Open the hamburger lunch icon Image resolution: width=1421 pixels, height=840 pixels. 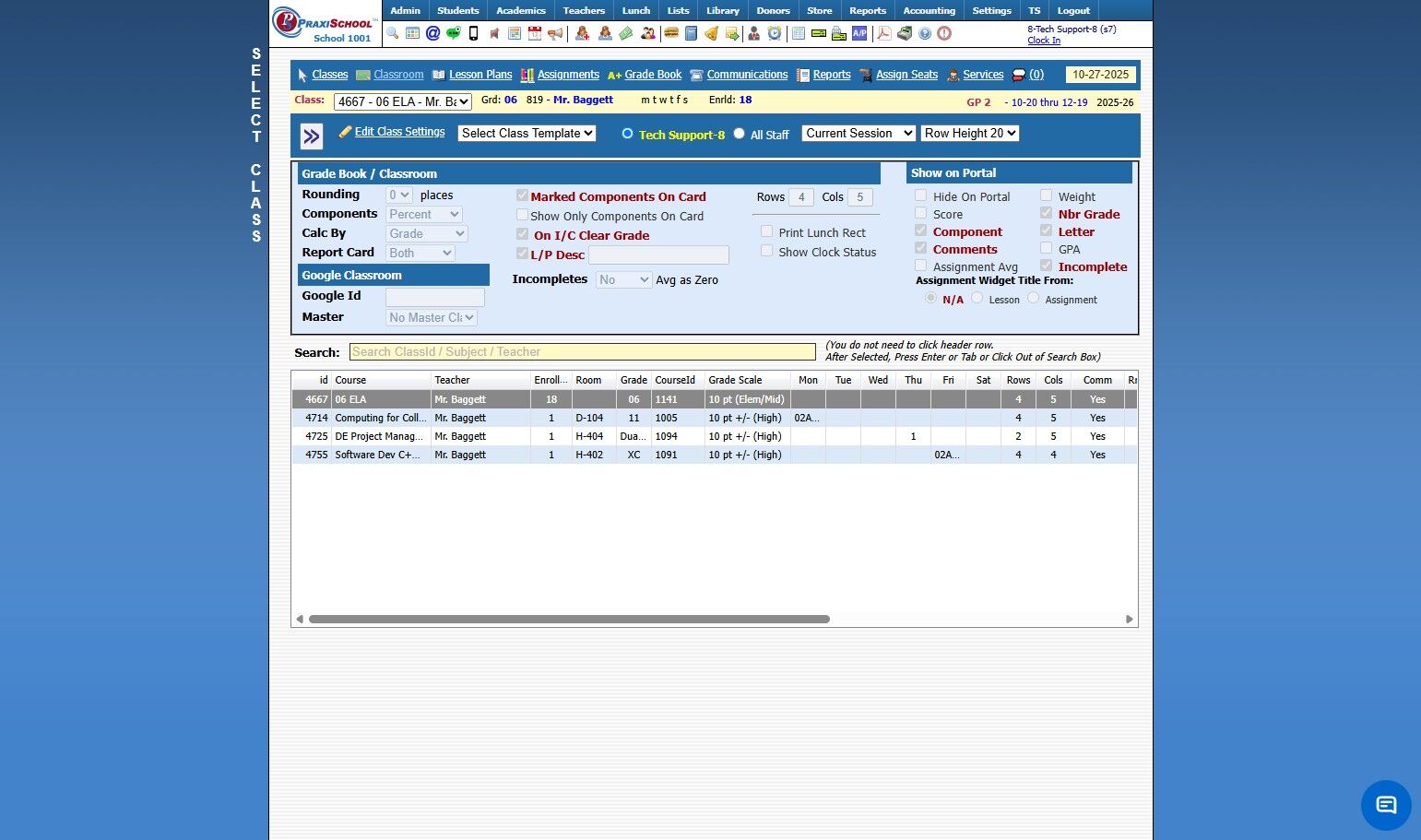[x=671, y=33]
